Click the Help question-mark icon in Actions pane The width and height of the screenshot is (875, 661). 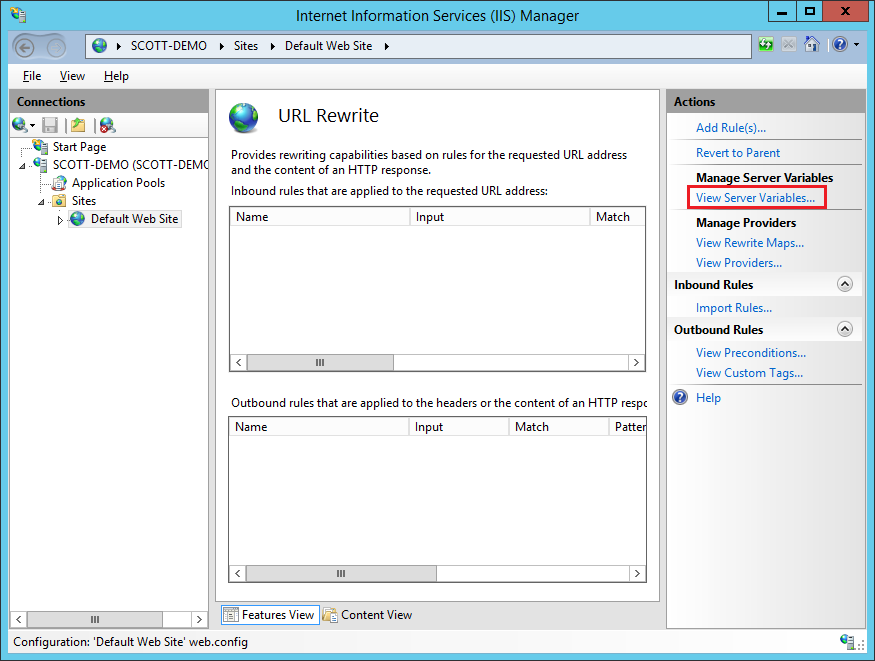[x=682, y=397]
